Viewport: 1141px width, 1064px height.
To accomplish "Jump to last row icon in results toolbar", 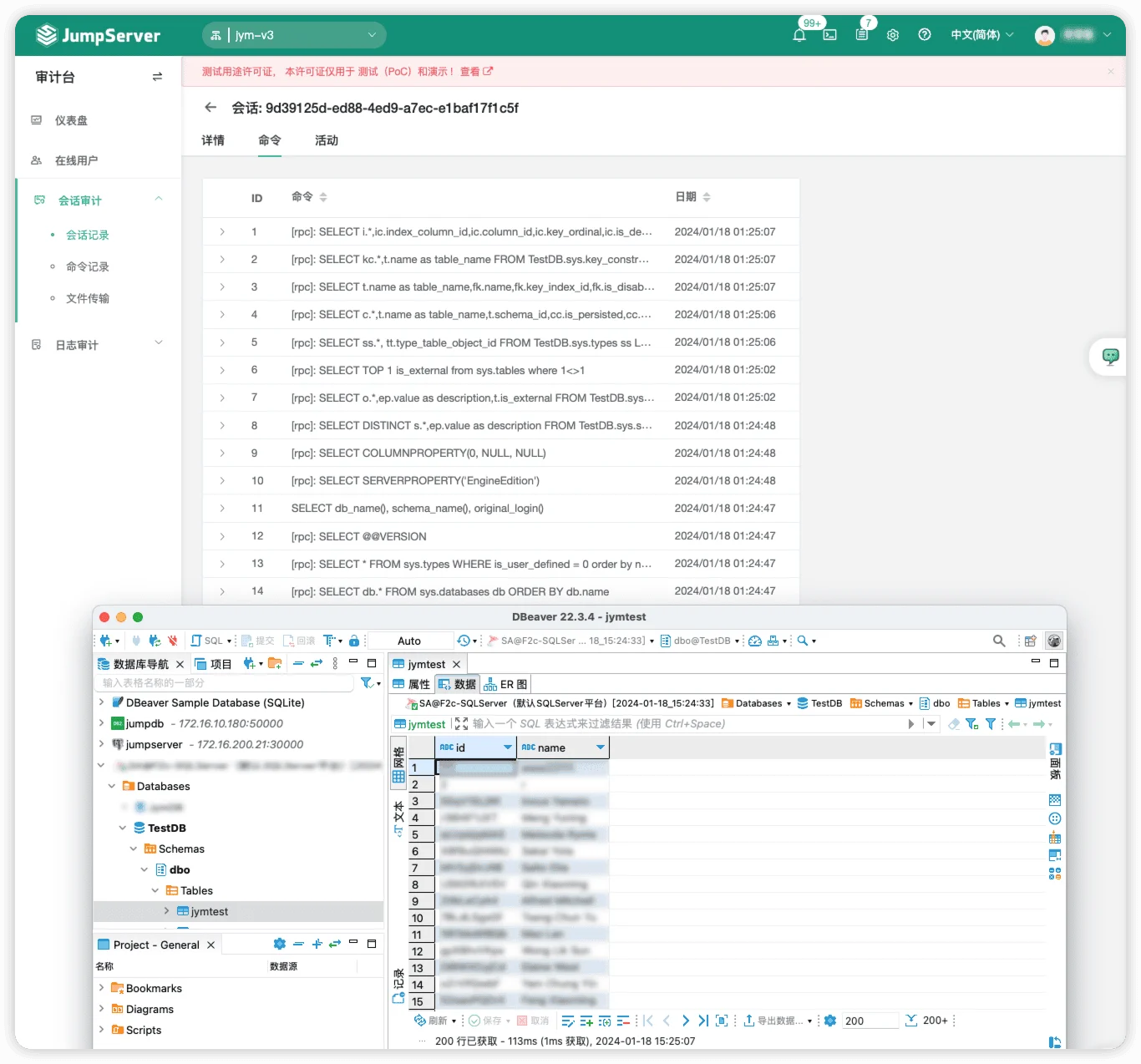I will [x=703, y=1021].
